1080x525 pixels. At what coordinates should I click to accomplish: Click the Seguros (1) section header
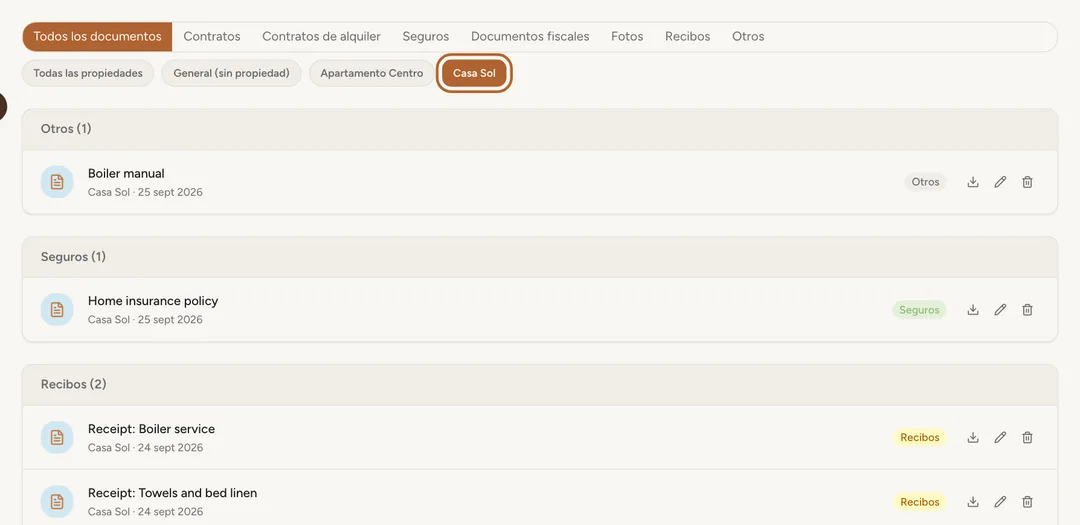click(540, 257)
